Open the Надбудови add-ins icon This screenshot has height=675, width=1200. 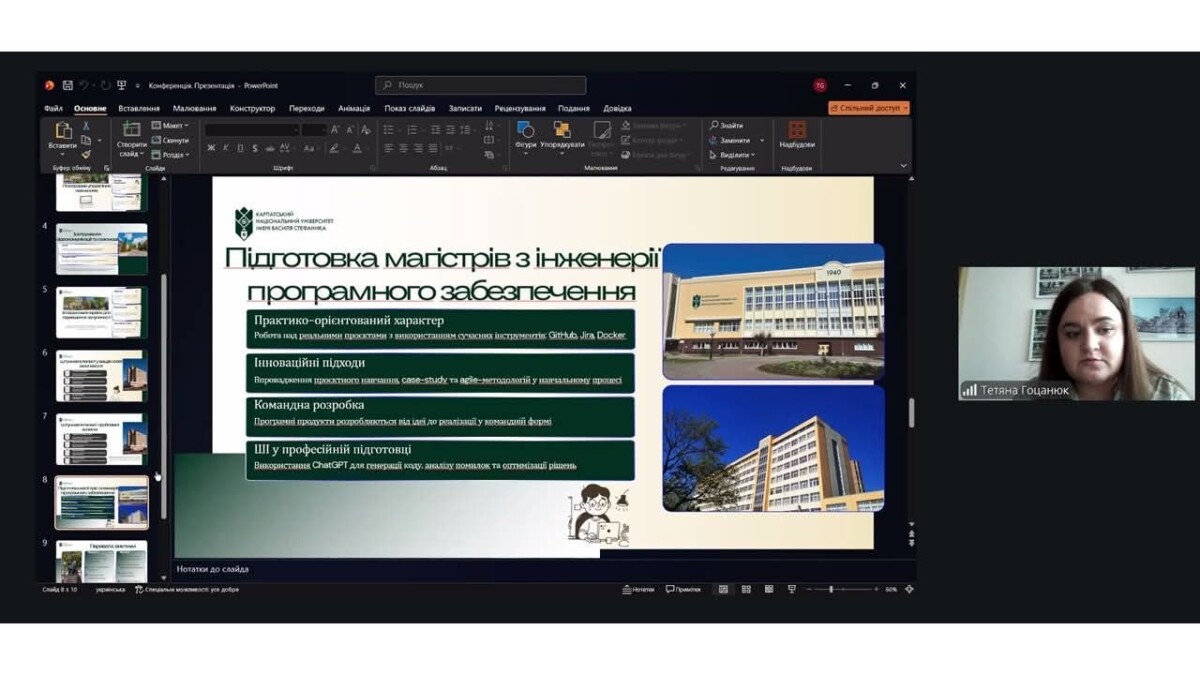[x=797, y=135]
